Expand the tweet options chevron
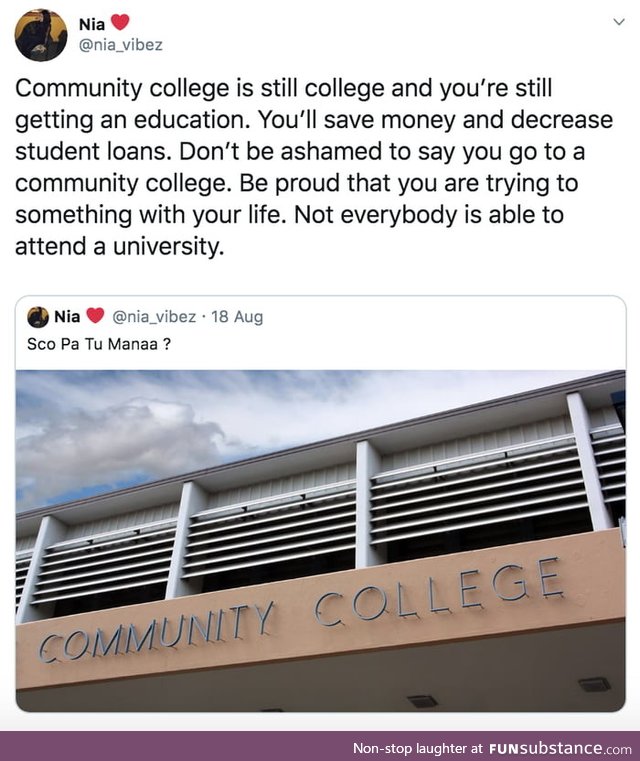640x761 pixels. 618,22
